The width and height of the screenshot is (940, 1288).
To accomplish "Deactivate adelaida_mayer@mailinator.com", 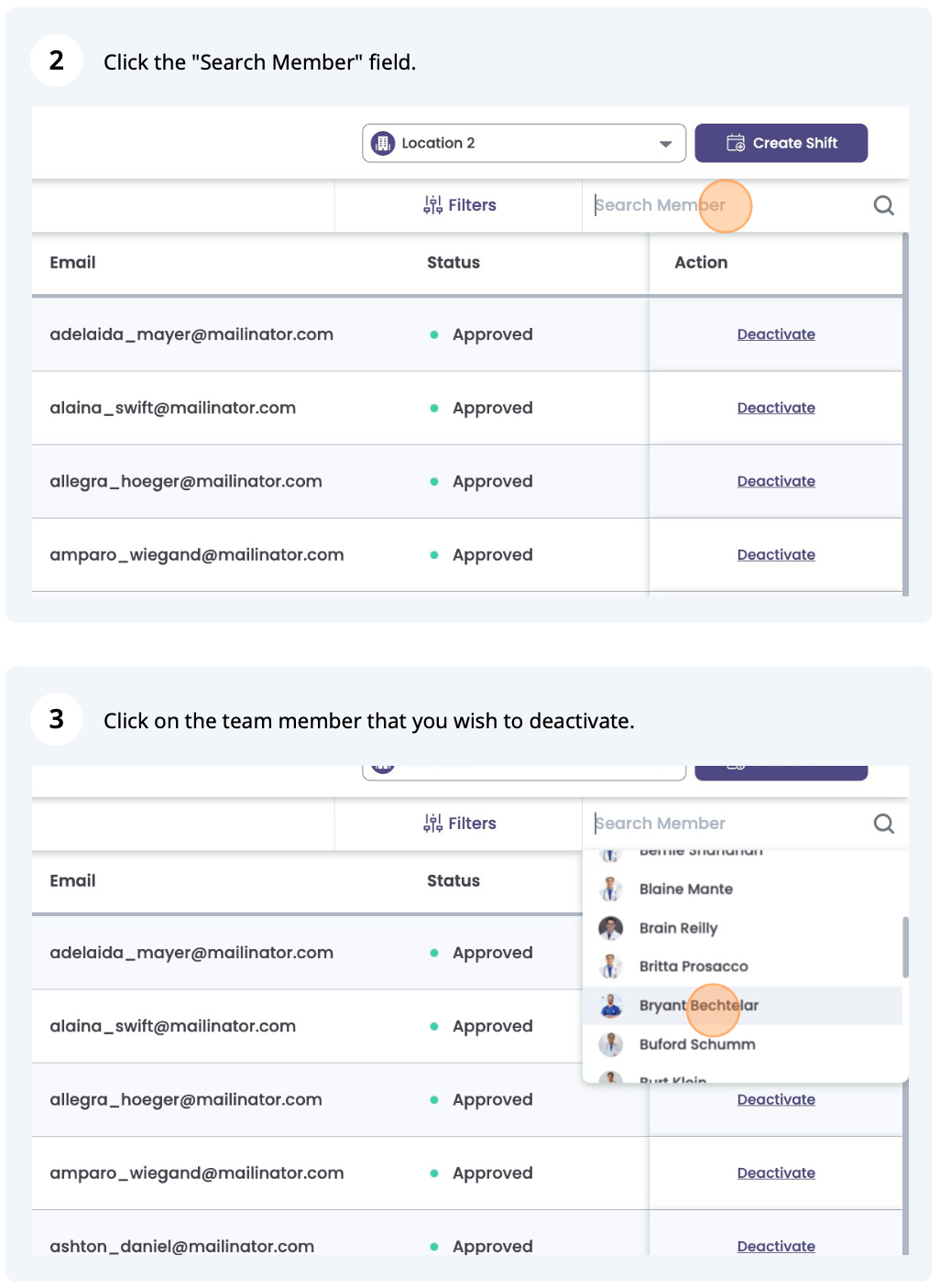I will click(x=776, y=334).
